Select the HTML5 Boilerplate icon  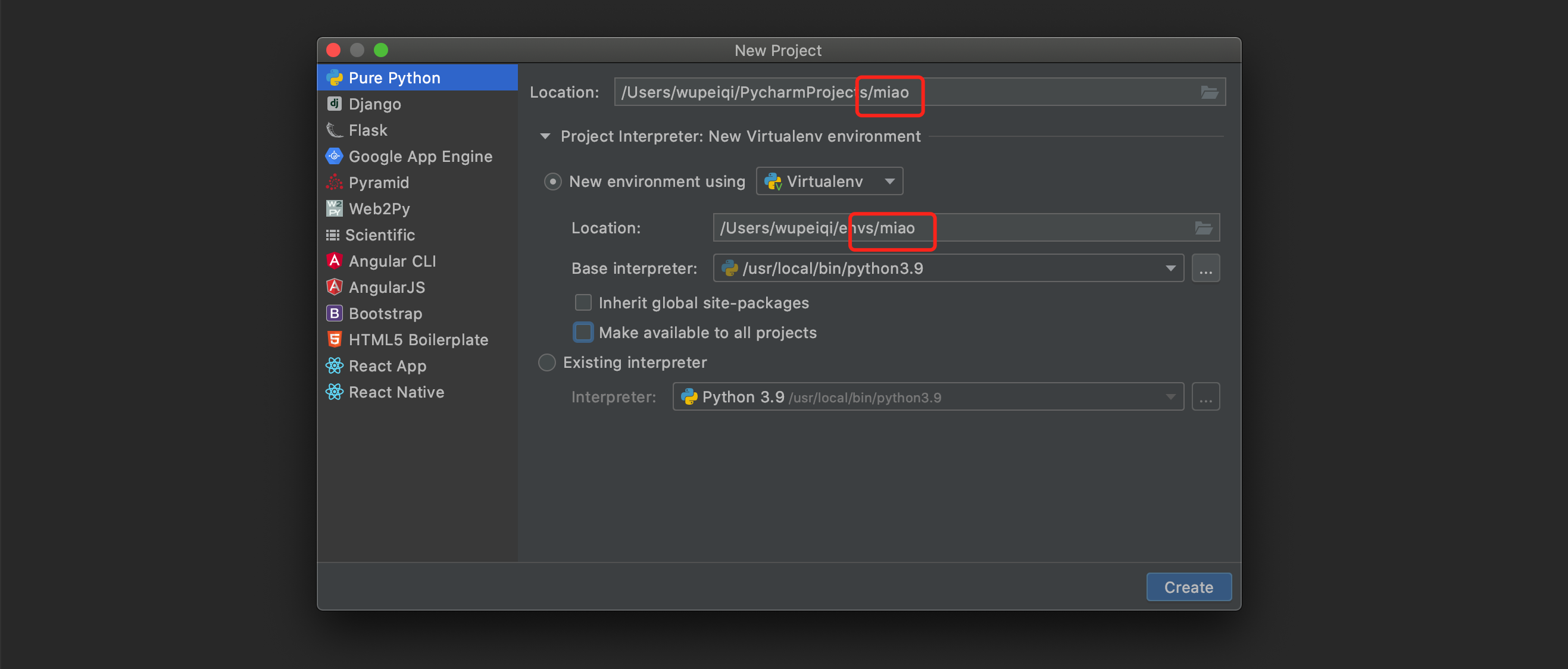334,339
